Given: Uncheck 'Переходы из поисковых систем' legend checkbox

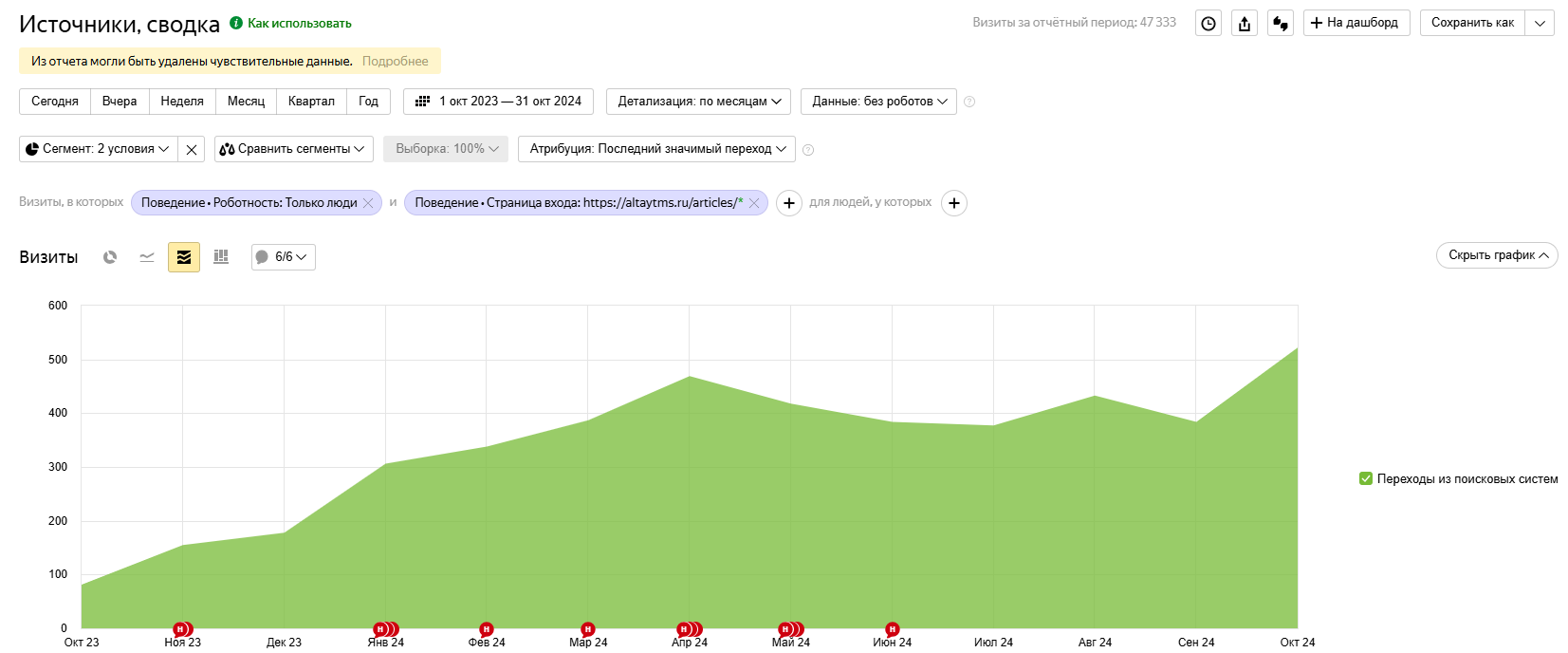Looking at the screenshot, I should pyautogui.click(x=1366, y=479).
